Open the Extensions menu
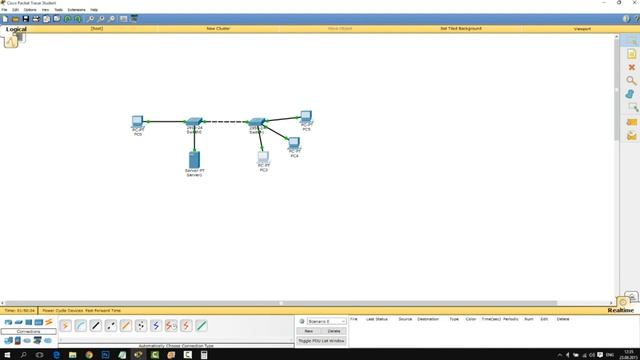This screenshot has height=360, width=640. 76,9
